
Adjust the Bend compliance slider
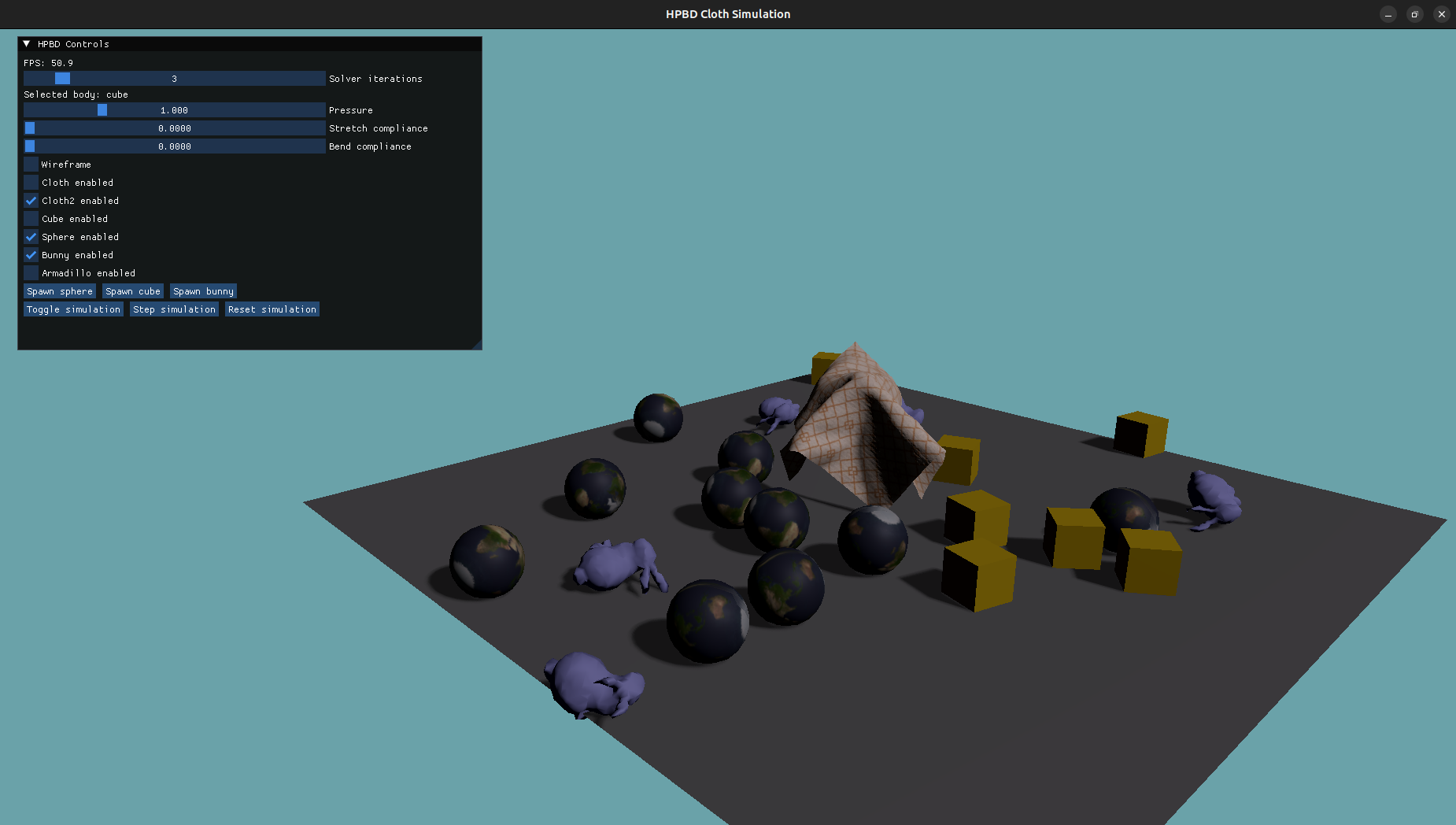click(173, 146)
